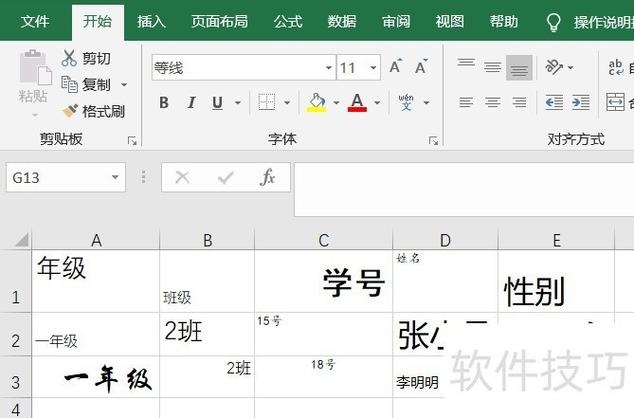Image resolution: width=634 pixels, height=418 pixels.
Task: Increase font size with larger A
Action: tap(396, 67)
